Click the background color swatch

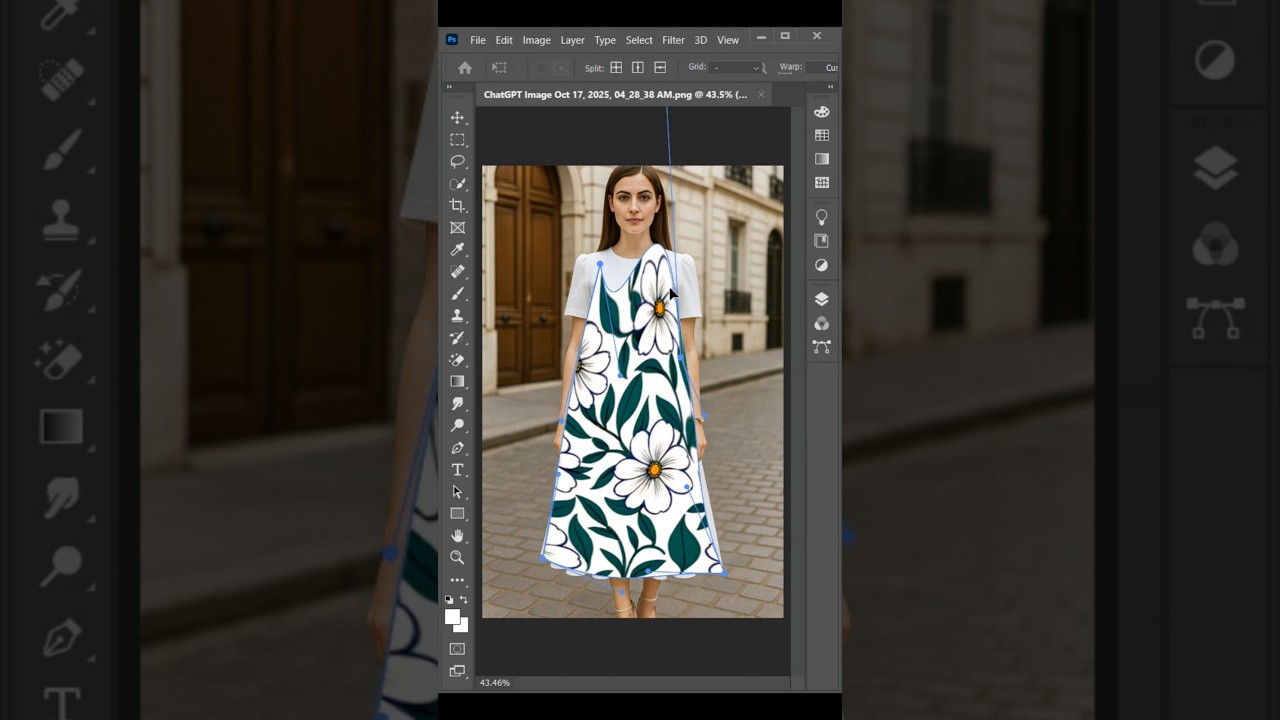(x=462, y=626)
